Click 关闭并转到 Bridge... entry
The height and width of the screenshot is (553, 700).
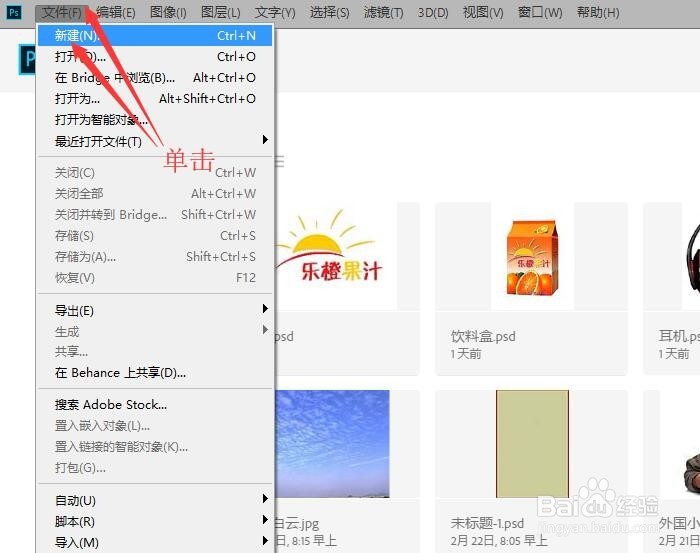coord(155,215)
